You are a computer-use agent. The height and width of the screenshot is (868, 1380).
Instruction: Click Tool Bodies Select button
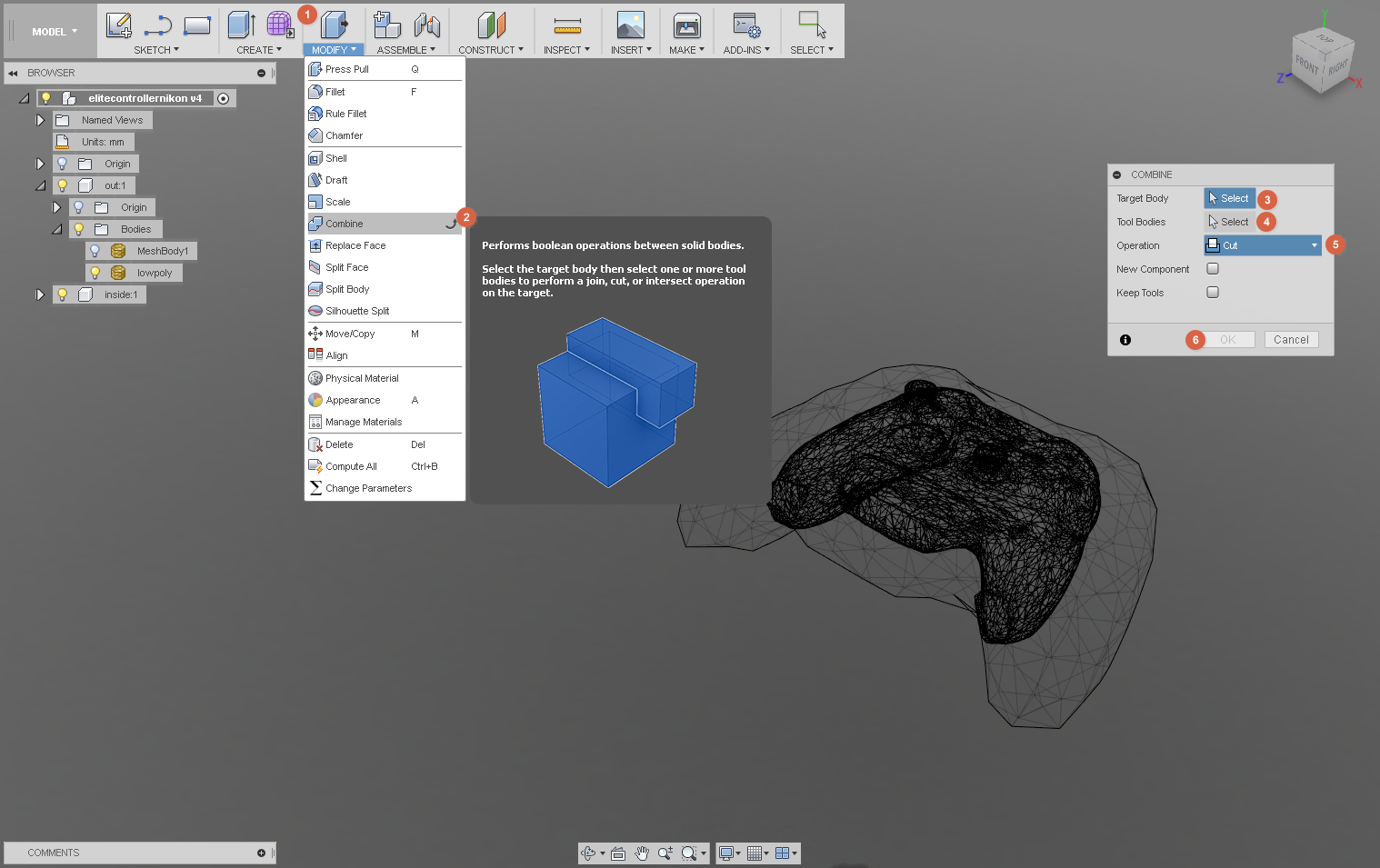[1230, 222]
